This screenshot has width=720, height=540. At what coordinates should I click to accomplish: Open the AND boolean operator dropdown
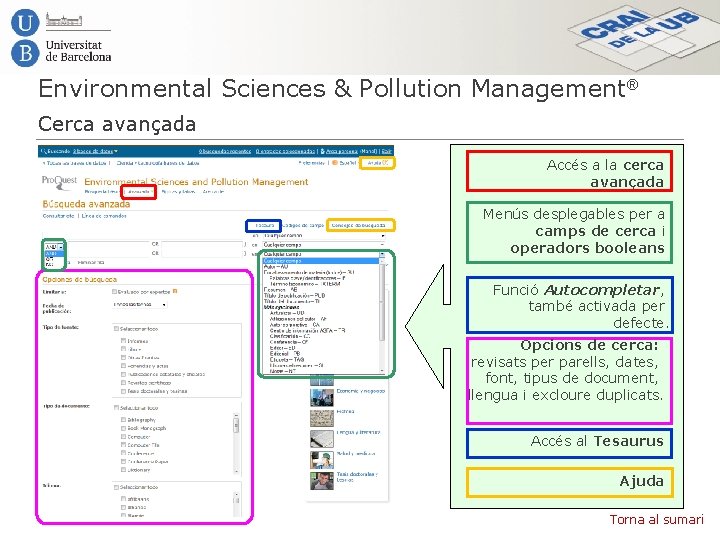54,247
